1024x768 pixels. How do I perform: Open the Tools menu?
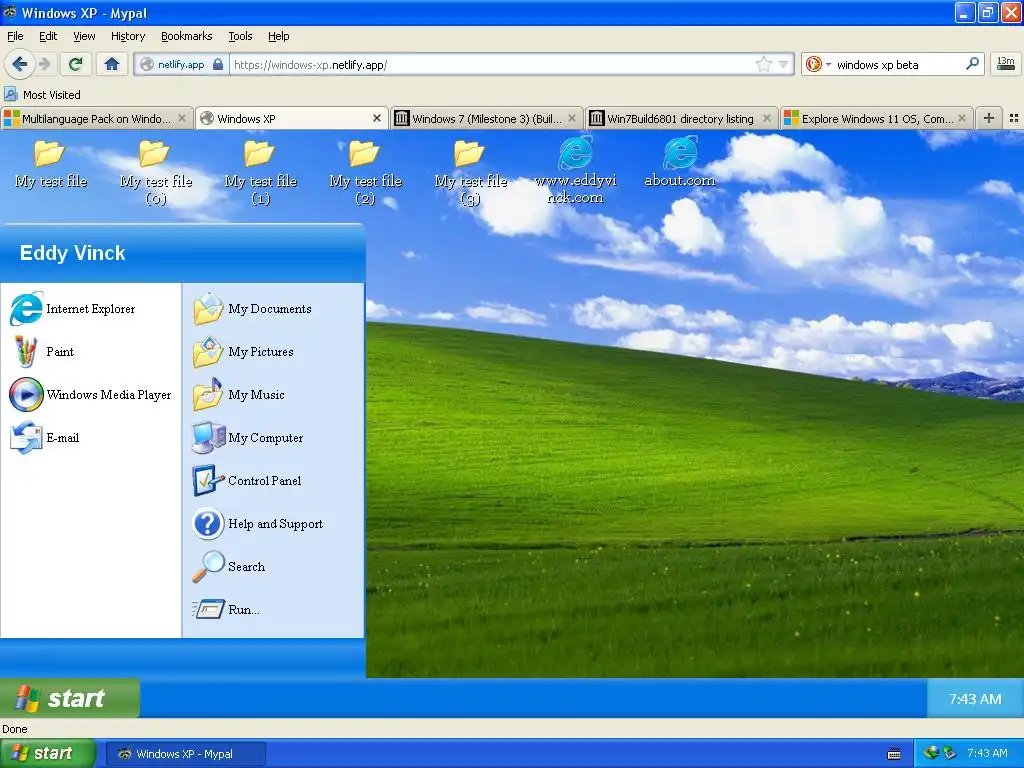[x=240, y=36]
